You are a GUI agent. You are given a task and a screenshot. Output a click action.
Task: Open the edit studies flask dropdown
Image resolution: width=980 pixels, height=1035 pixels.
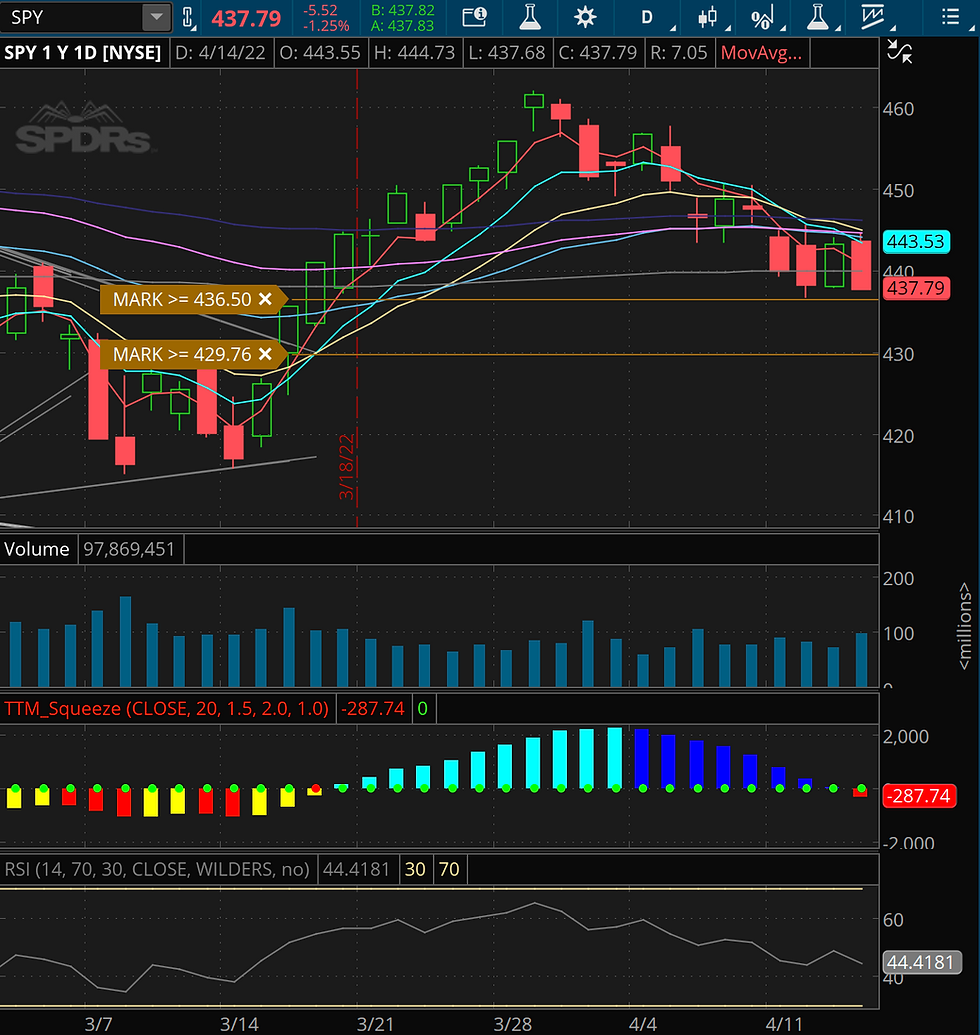[818, 17]
